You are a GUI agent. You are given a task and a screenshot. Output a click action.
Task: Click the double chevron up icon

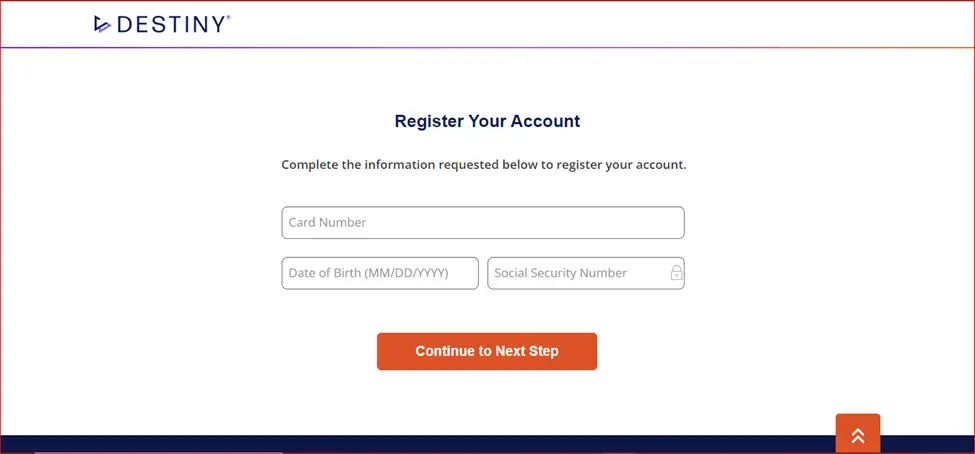click(858, 435)
